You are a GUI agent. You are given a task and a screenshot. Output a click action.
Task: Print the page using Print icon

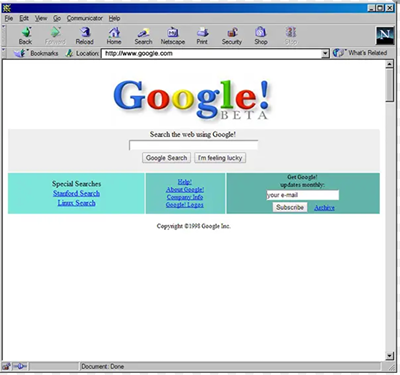pos(202,36)
